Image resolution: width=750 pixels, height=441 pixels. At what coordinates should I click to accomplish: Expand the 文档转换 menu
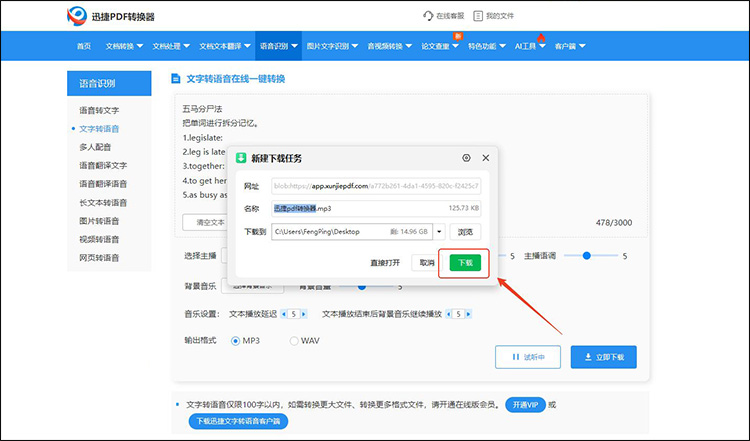point(124,46)
